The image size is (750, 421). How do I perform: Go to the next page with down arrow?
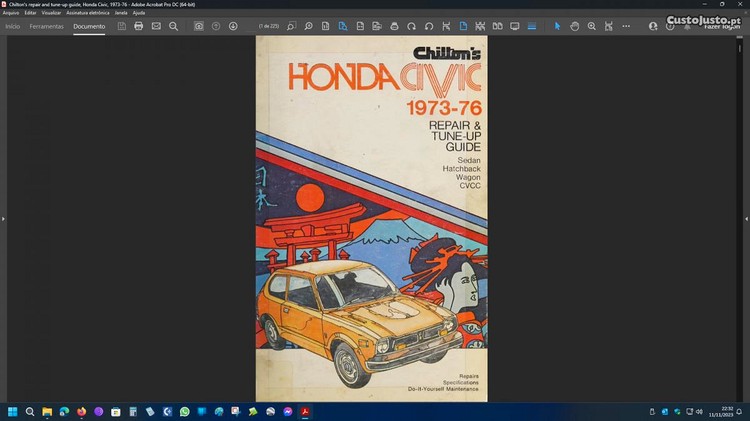click(x=233, y=26)
